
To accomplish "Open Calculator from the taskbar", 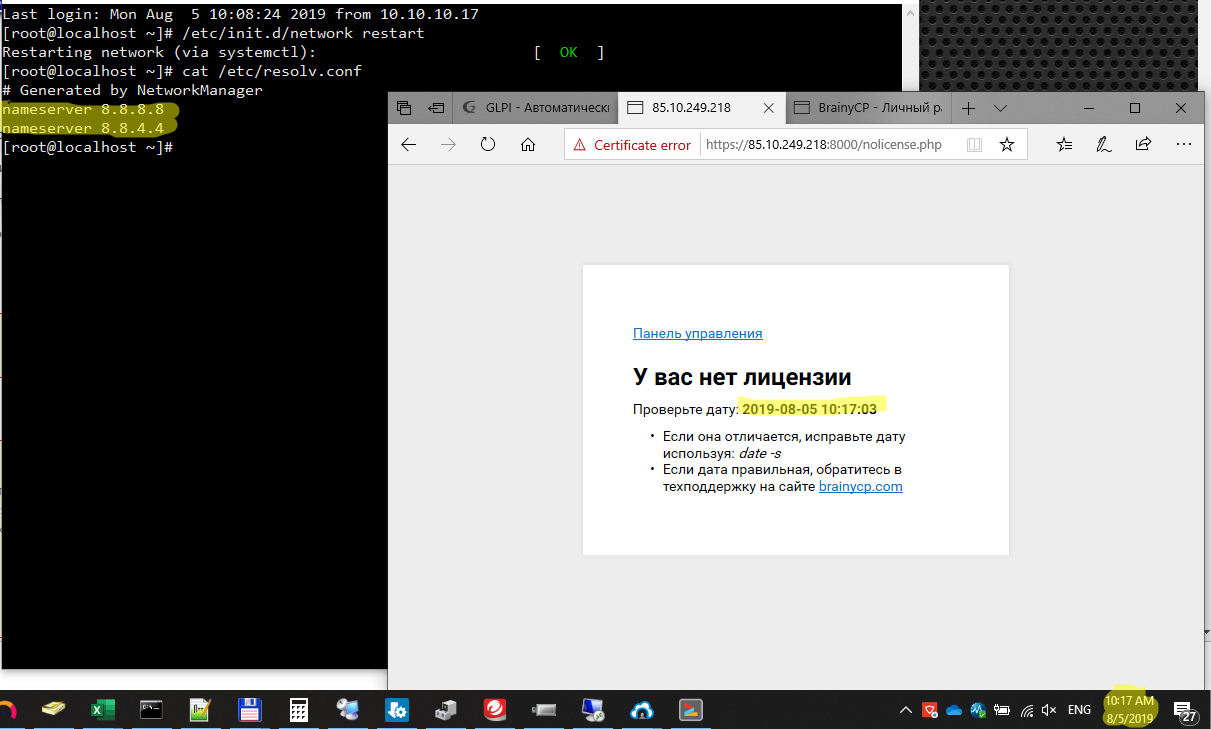I will tap(297, 710).
